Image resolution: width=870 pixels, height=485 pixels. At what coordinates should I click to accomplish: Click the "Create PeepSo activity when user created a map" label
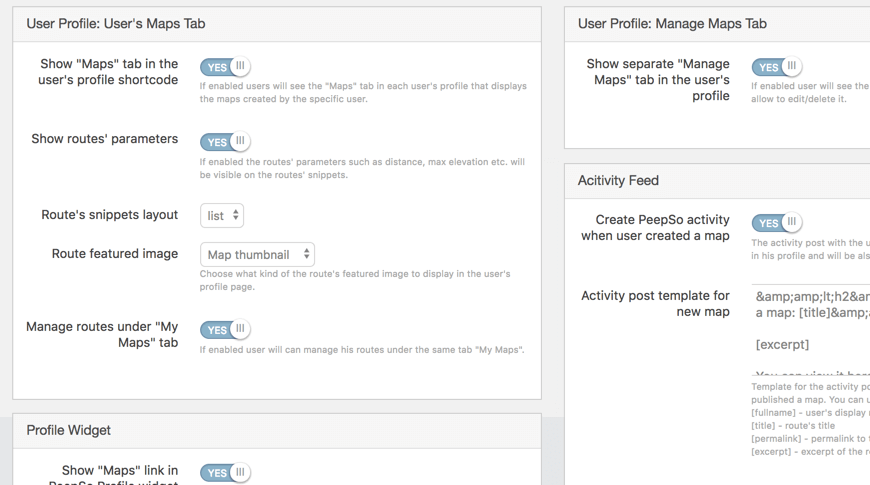pyautogui.click(x=656, y=227)
